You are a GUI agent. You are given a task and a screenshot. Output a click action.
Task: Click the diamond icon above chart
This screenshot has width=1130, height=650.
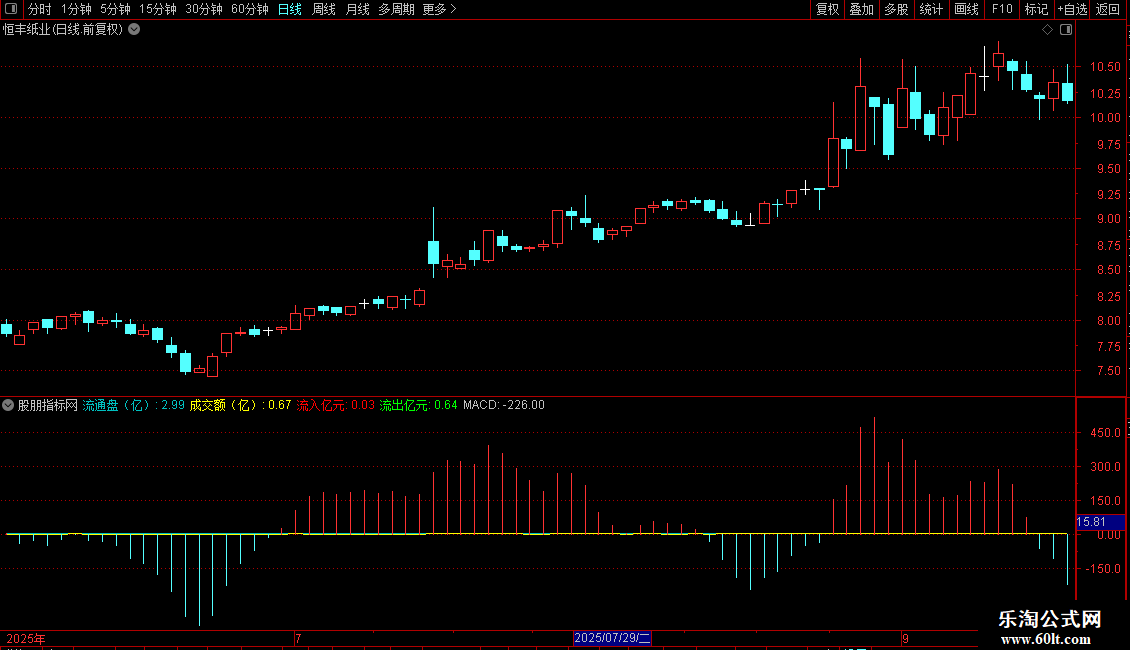tap(1047, 30)
